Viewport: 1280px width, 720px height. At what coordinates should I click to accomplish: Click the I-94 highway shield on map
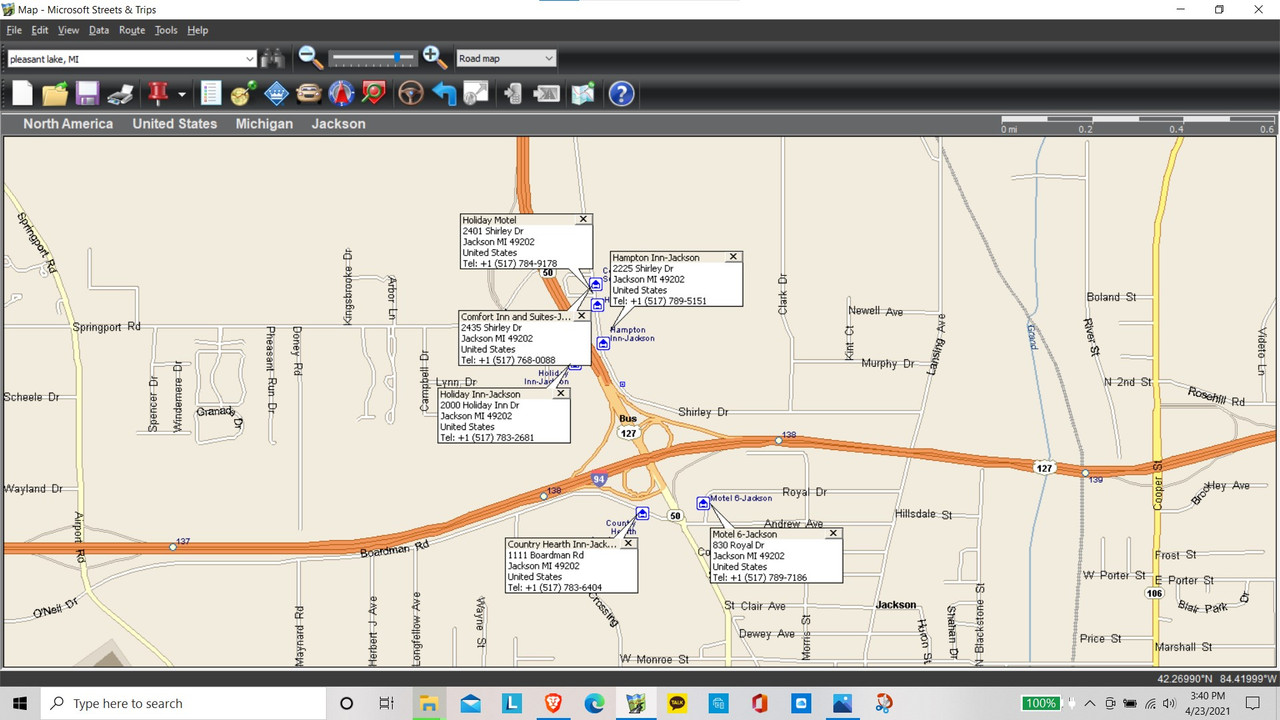point(598,479)
